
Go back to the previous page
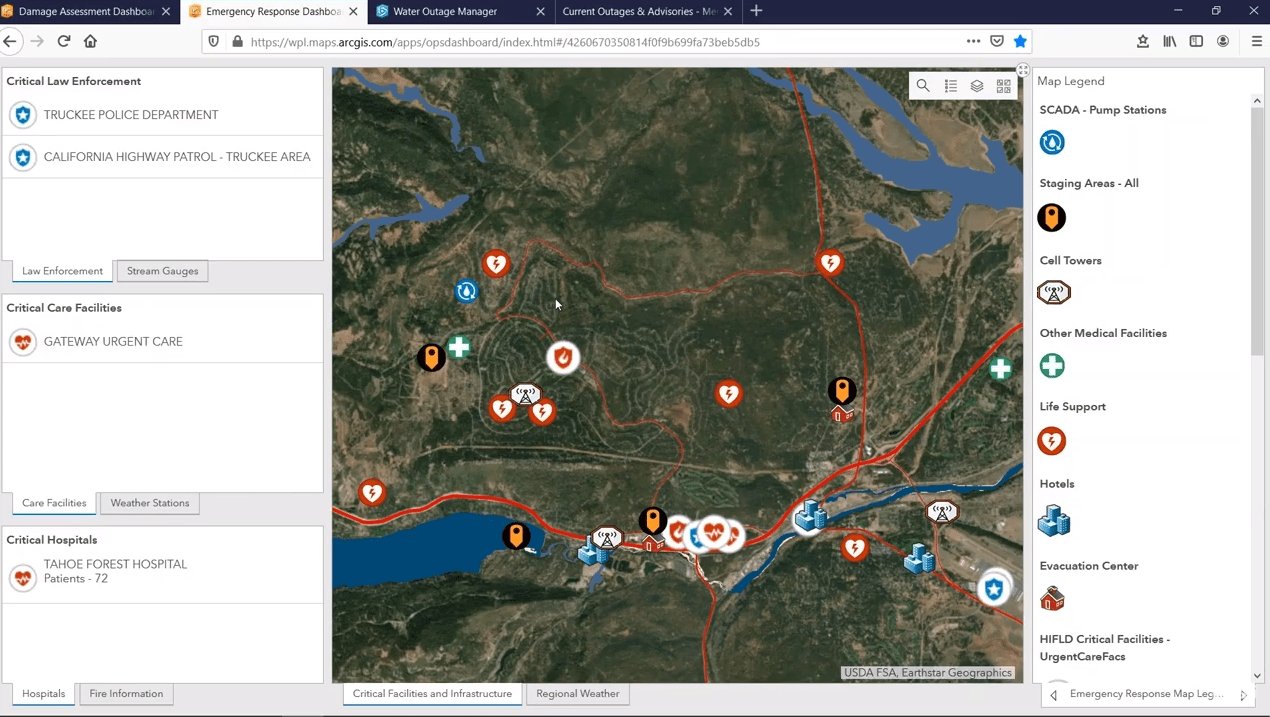coord(10,42)
